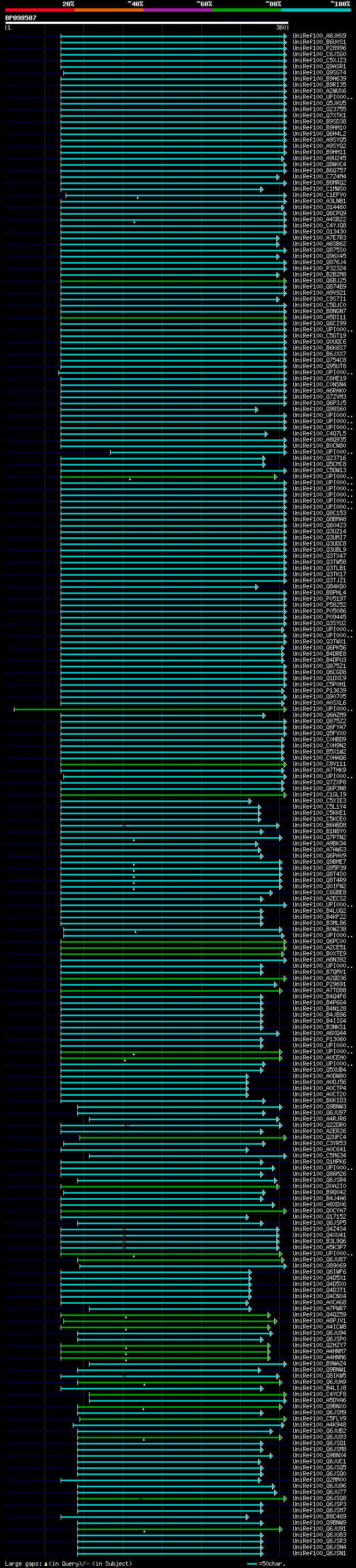Click the UniRef100_B5X1W2 label
356x1568 pixels.
(x=319, y=752)
